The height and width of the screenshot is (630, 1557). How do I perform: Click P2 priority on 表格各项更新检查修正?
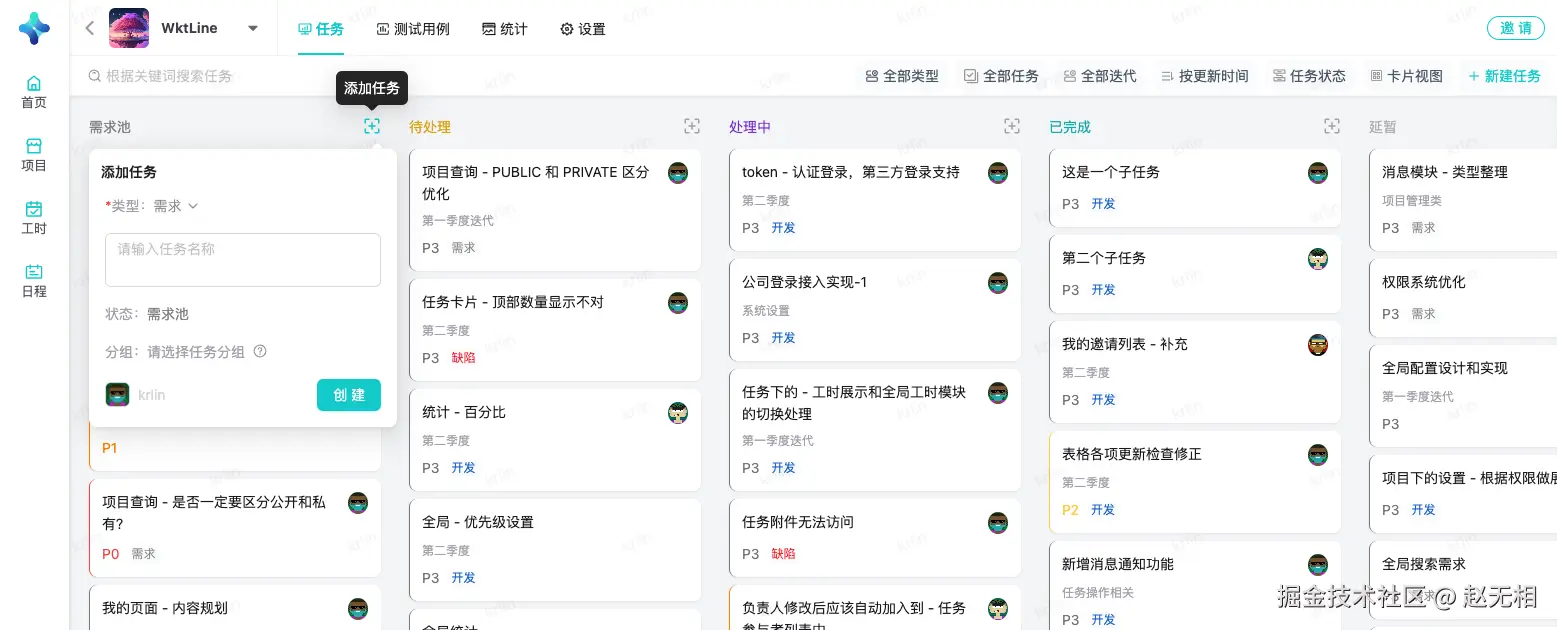[x=1070, y=510]
